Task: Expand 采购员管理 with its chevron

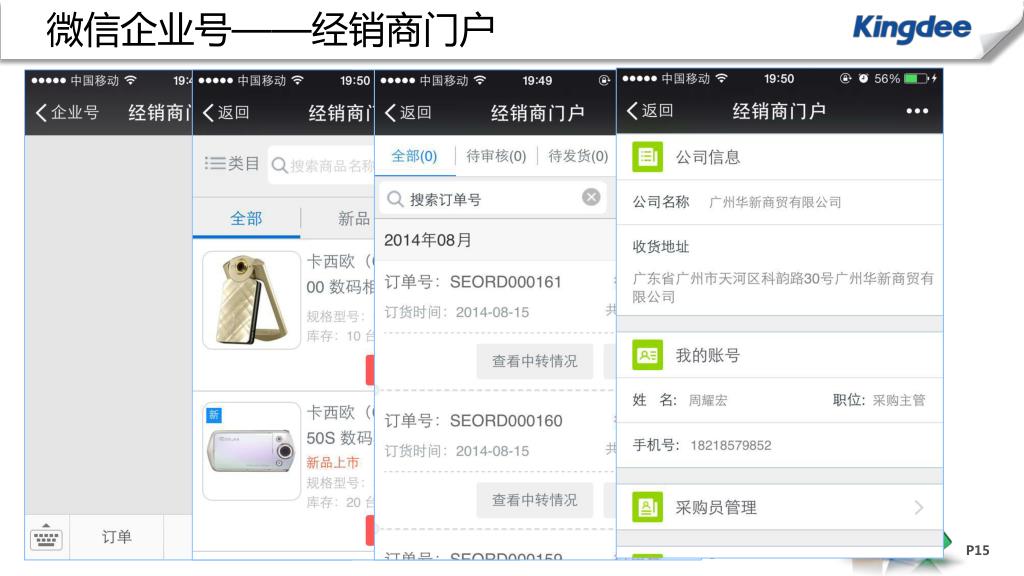Action: pyautogui.click(x=919, y=507)
